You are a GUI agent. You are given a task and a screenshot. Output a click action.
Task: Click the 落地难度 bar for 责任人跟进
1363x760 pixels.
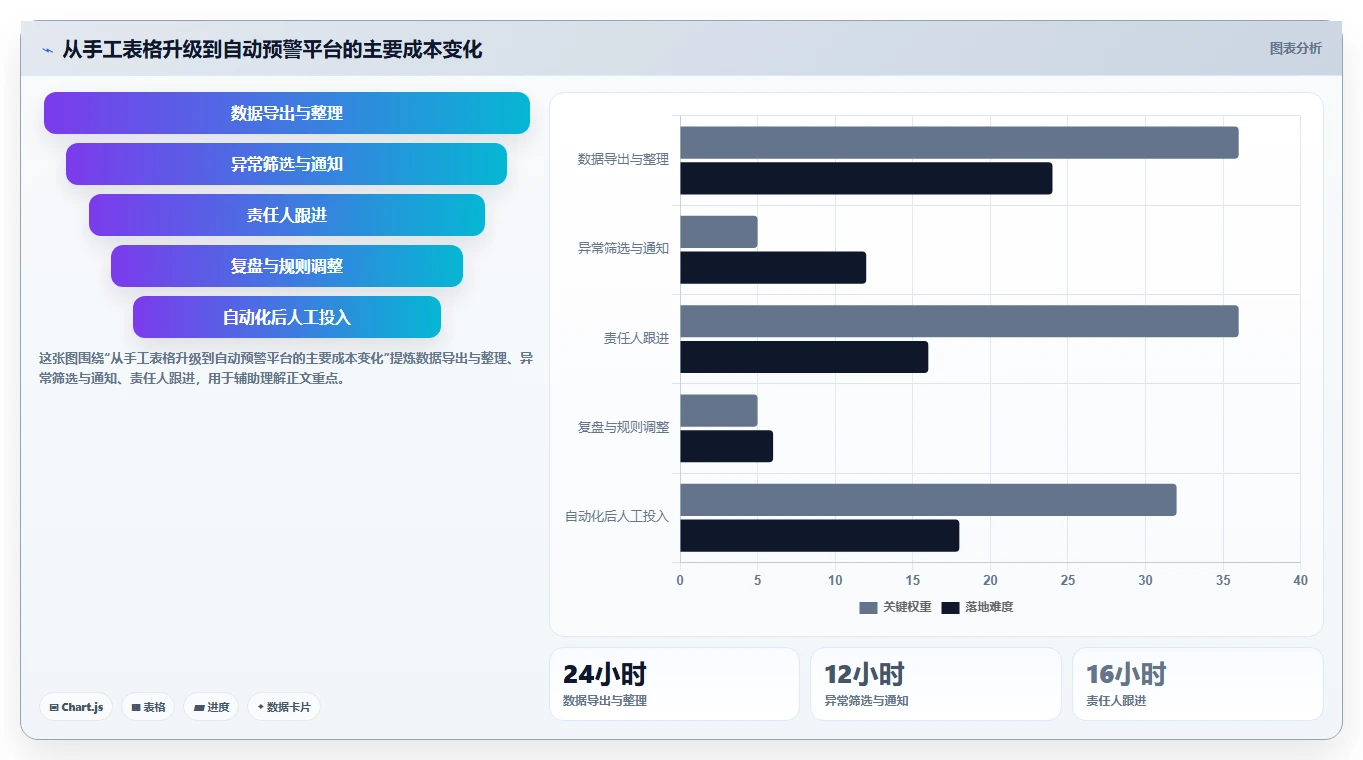[804, 357]
